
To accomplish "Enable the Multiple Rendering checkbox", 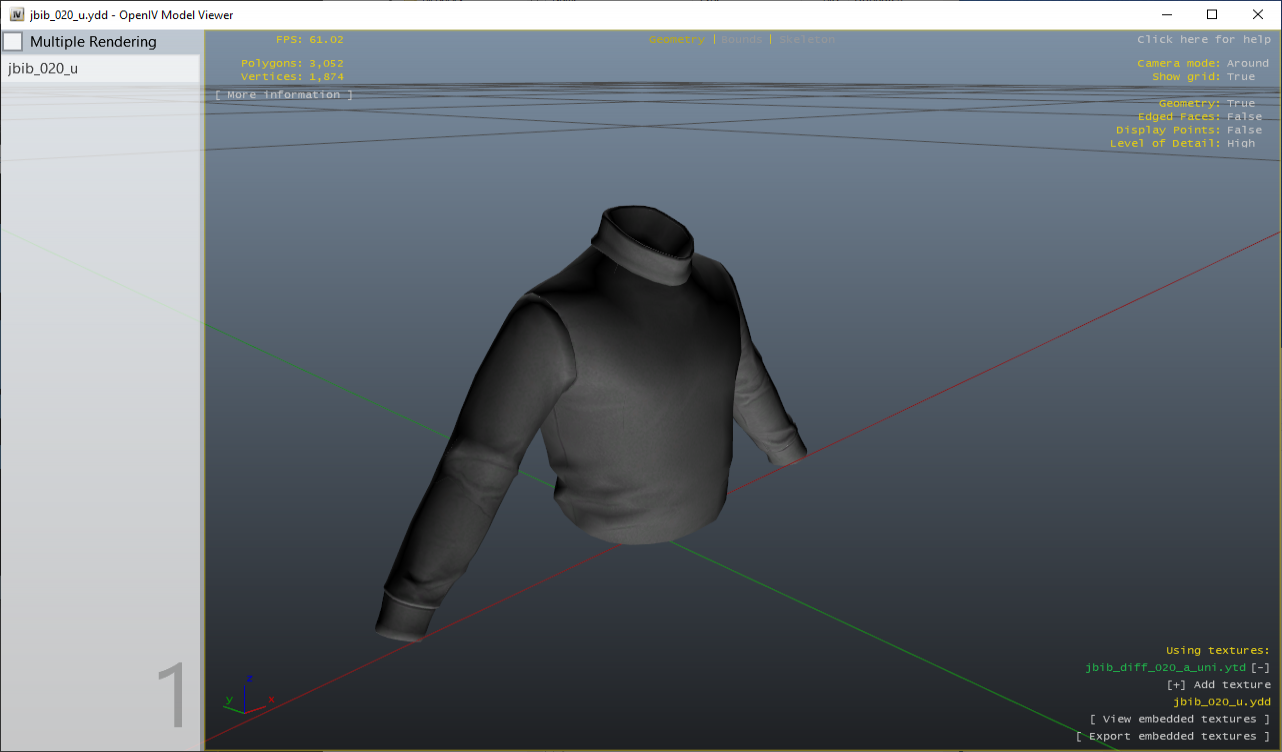I will (x=13, y=41).
